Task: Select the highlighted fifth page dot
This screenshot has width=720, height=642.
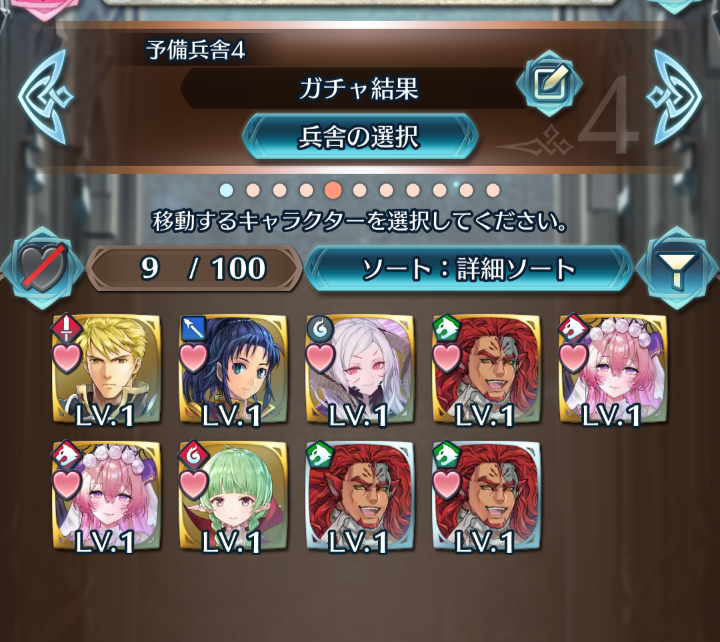Action: point(333,190)
